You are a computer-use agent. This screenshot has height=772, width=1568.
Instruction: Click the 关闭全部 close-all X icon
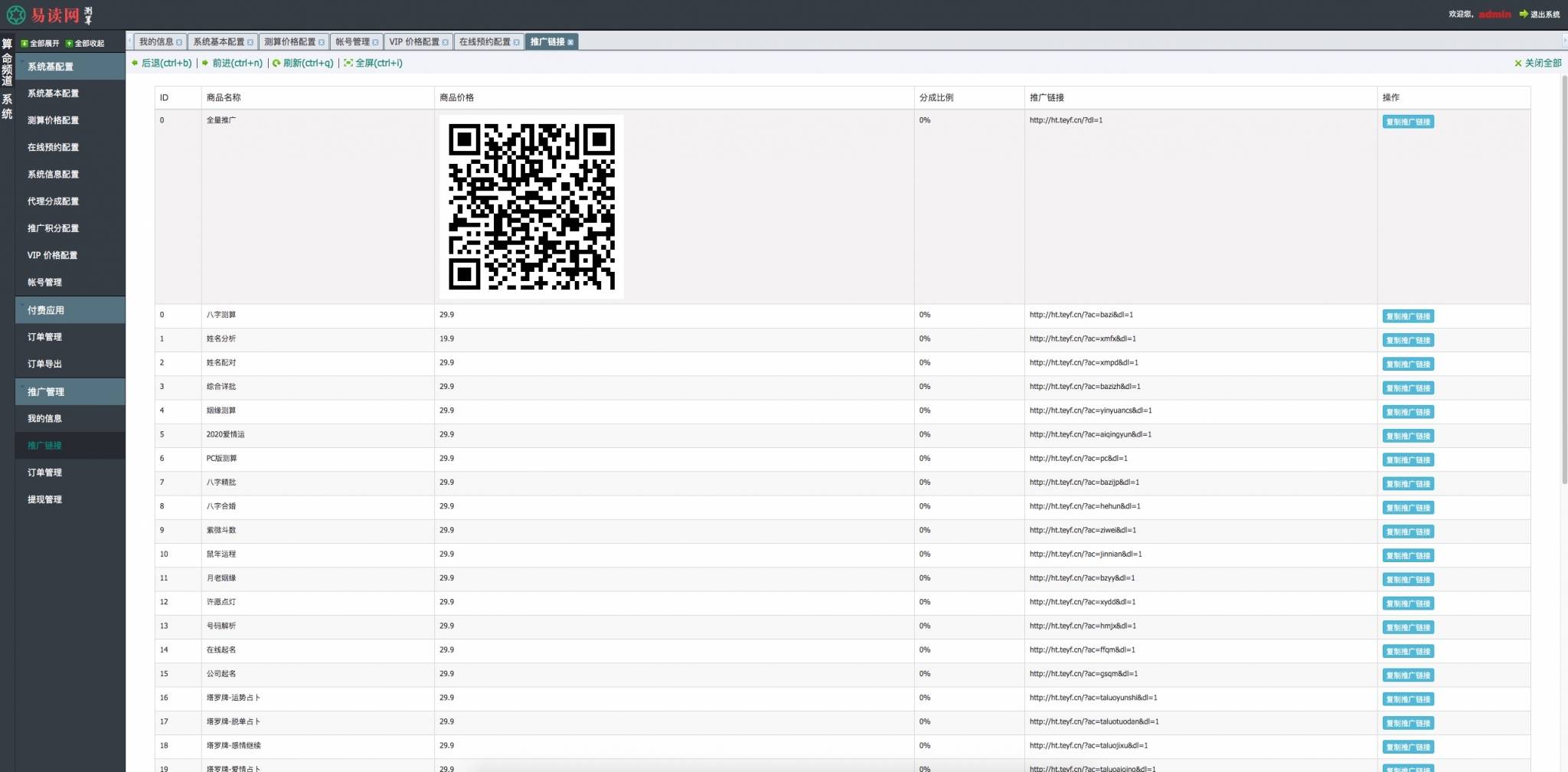coord(1517,64)
